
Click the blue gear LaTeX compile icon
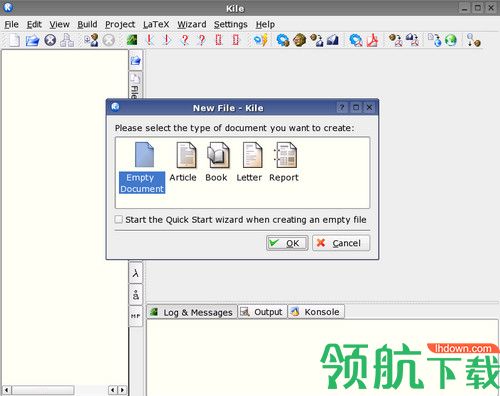(283, 40)
